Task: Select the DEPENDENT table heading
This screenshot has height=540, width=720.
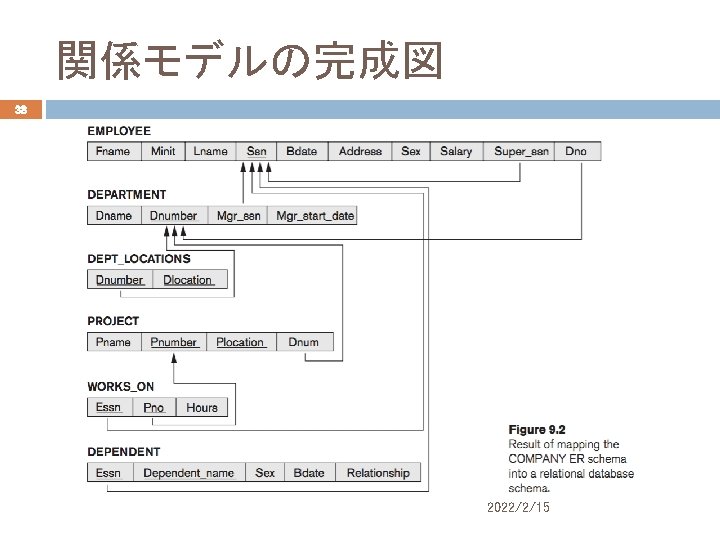Action: tap(124, 452)
